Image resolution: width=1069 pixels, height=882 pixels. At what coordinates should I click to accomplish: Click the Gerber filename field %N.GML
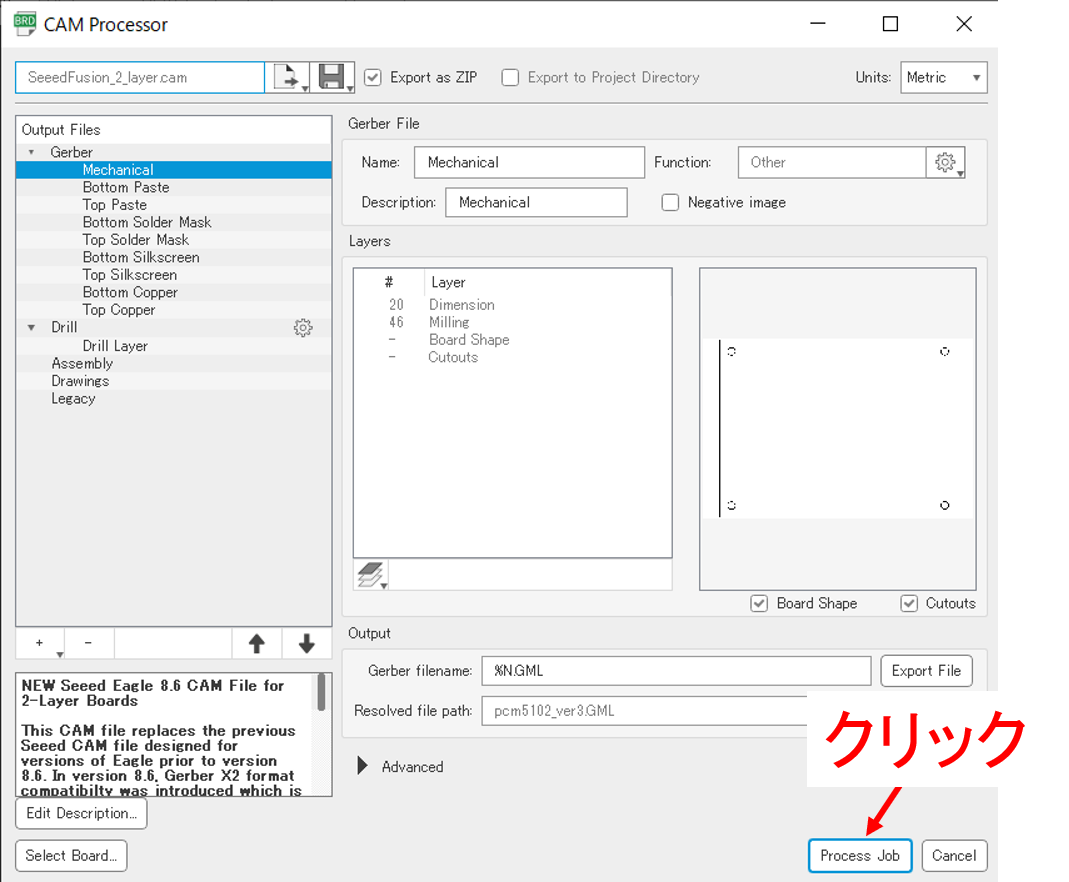coord(676,671)
